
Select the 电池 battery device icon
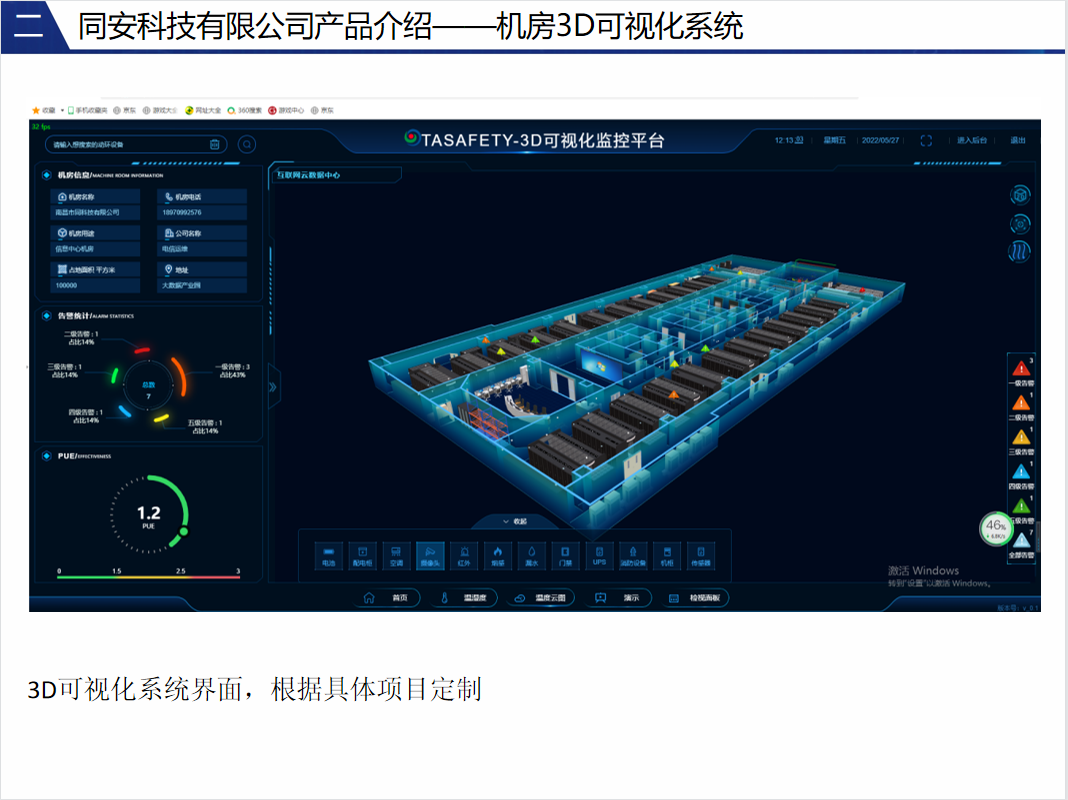click(x=329, y=555)
